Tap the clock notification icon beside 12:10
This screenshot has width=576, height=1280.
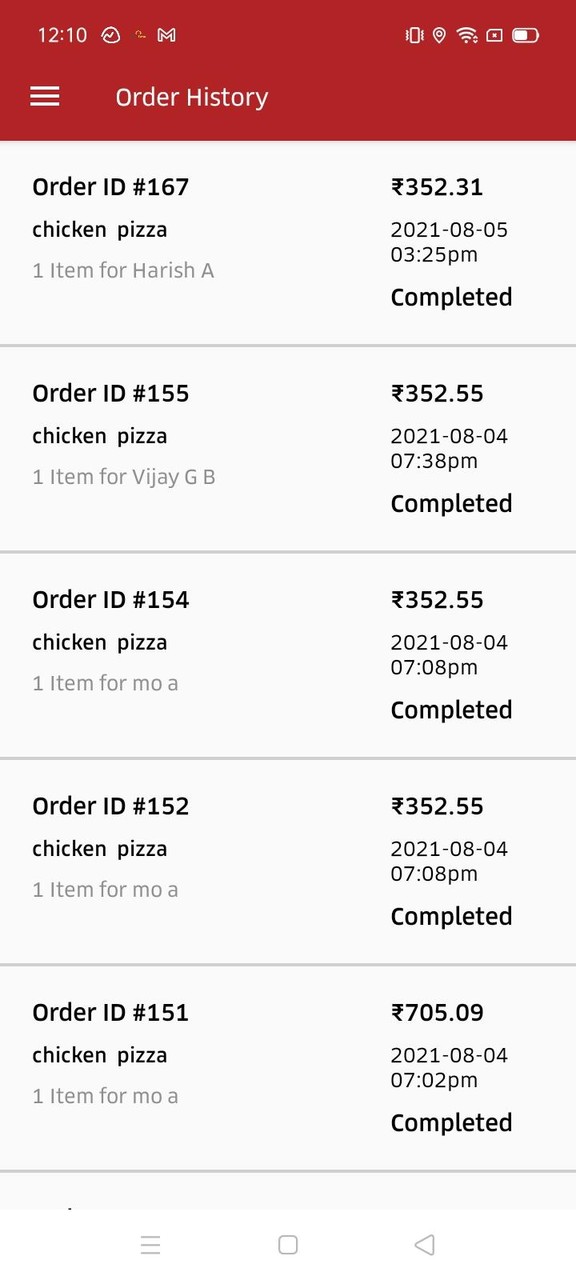[x=108, y=35]
